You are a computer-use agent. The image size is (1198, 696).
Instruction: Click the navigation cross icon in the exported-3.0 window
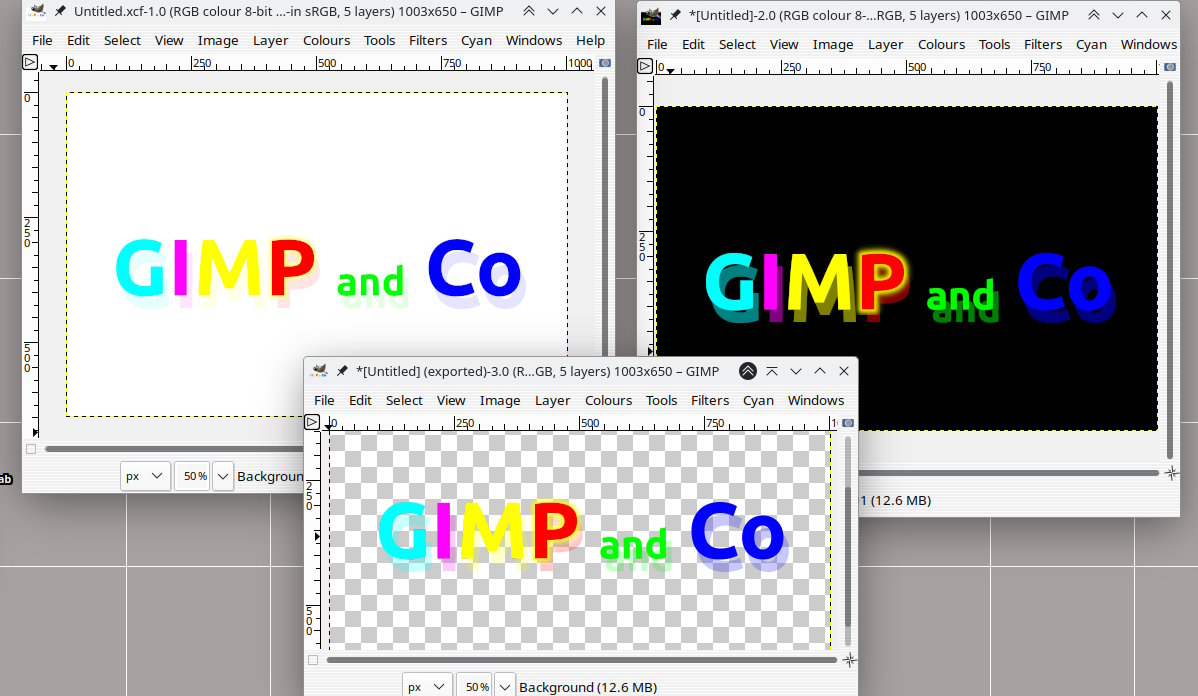[849, 660]
